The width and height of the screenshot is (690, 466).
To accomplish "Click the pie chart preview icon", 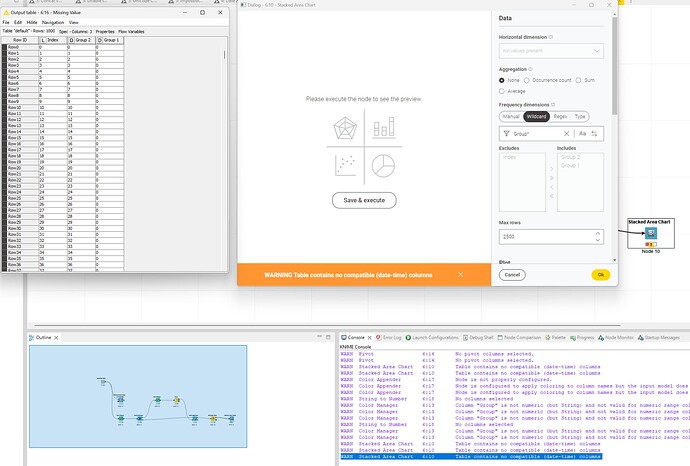I will coord(383,165).
